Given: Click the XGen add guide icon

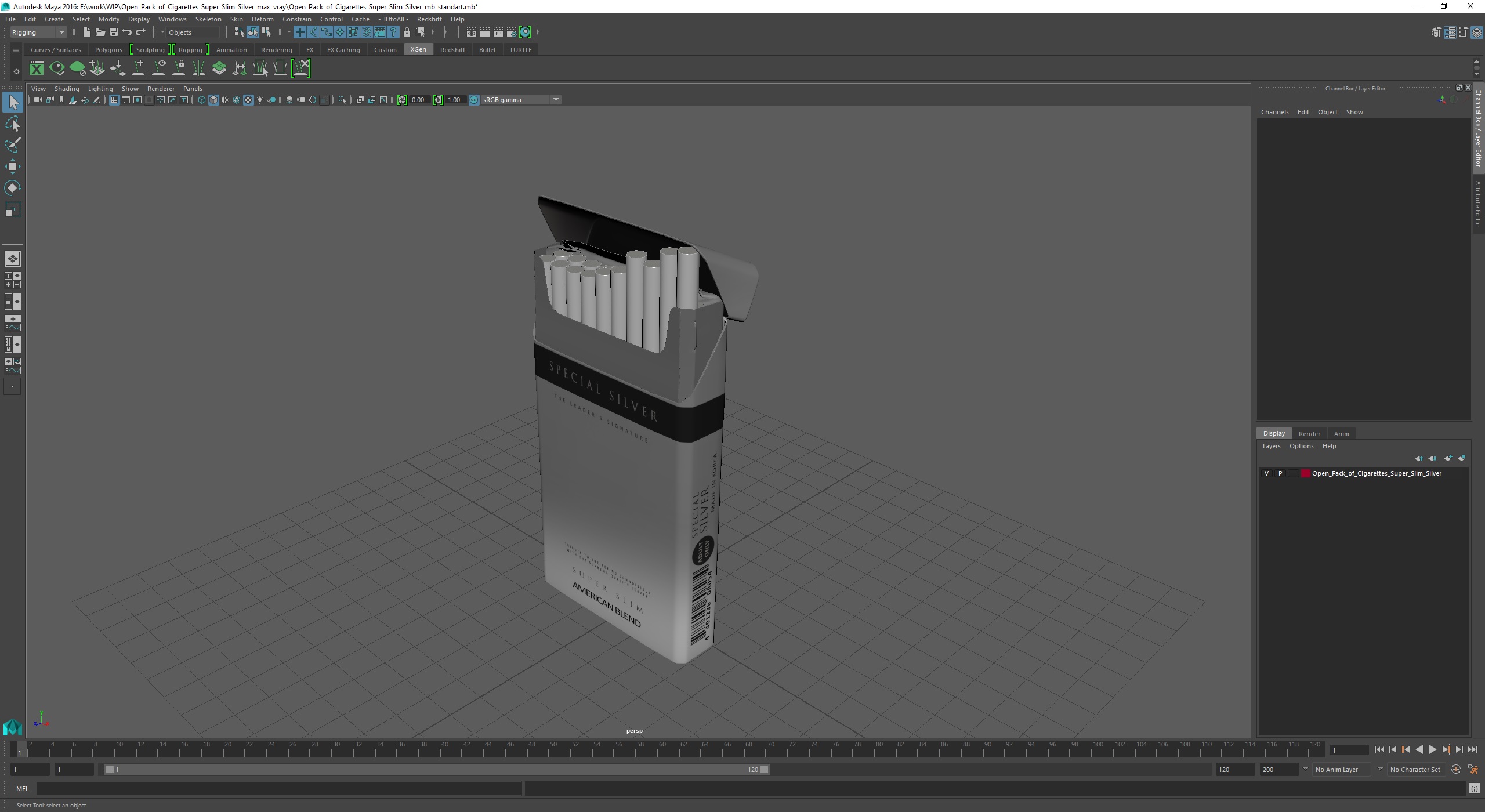Looking at the screenshot, I should click(x=138, y=68).
